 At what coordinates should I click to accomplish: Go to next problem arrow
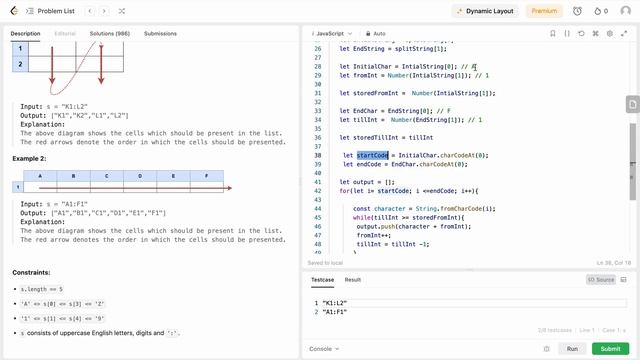[104, 11]
